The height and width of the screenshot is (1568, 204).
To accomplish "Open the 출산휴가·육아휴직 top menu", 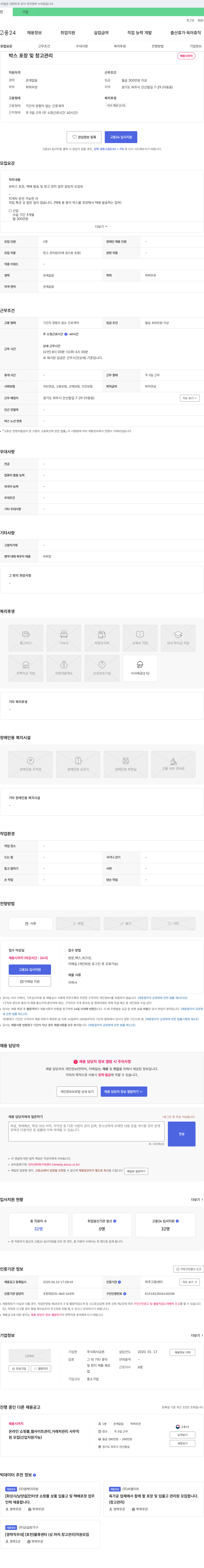I will [186, 33].
